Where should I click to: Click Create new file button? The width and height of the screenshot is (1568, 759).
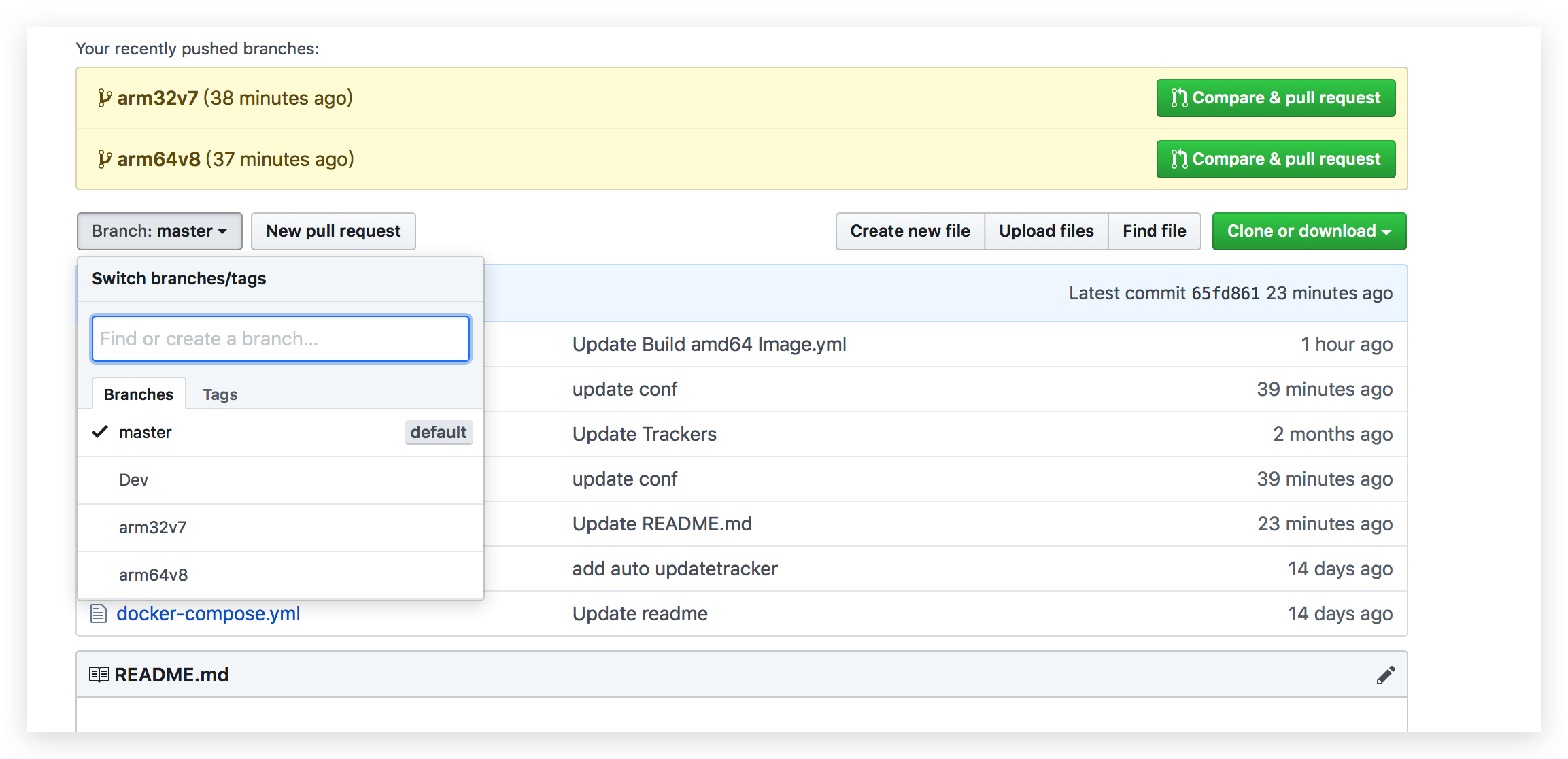pyautogui.click(x=910, y=231)
